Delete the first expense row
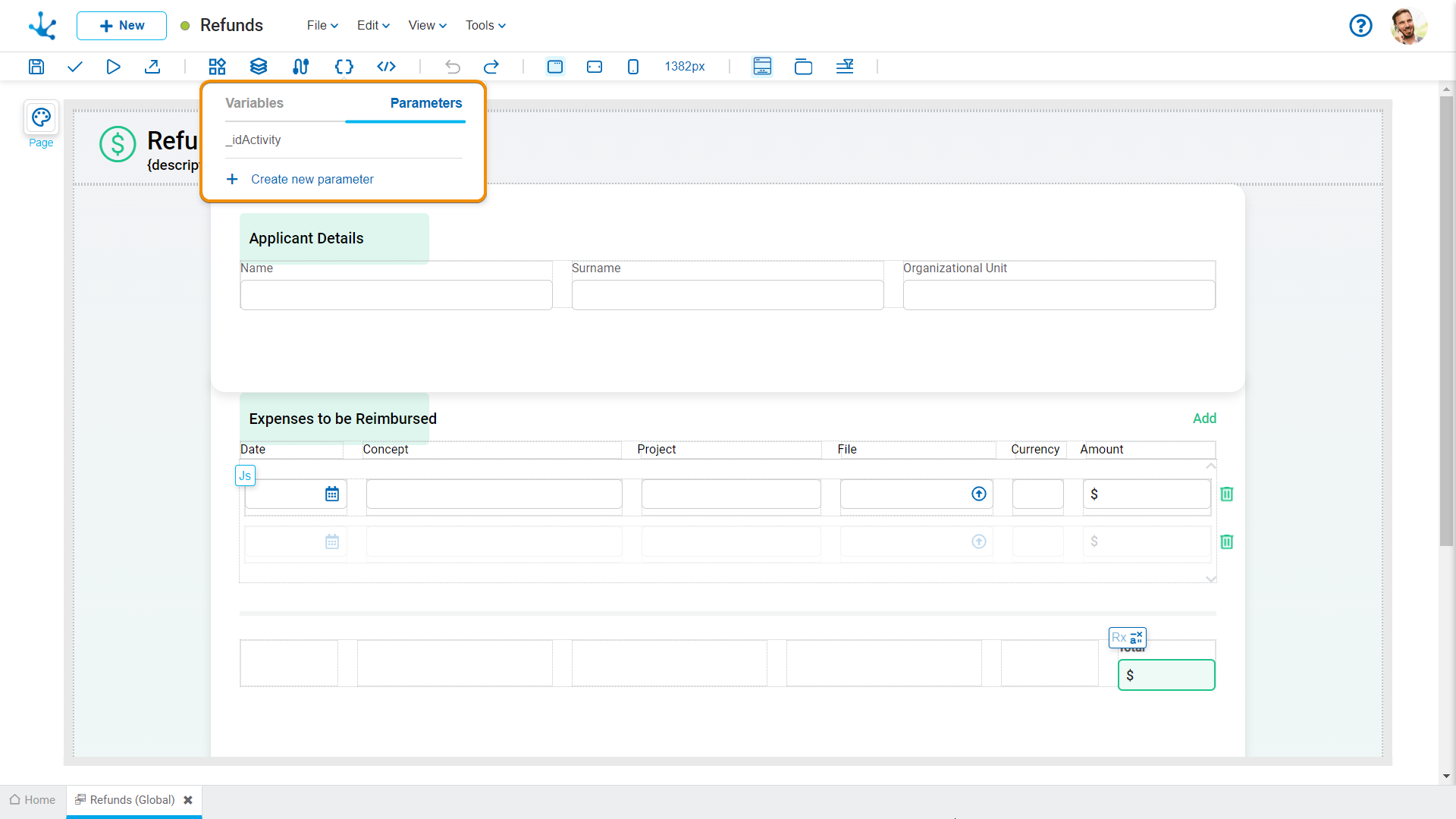 [x=1226, y=494]
